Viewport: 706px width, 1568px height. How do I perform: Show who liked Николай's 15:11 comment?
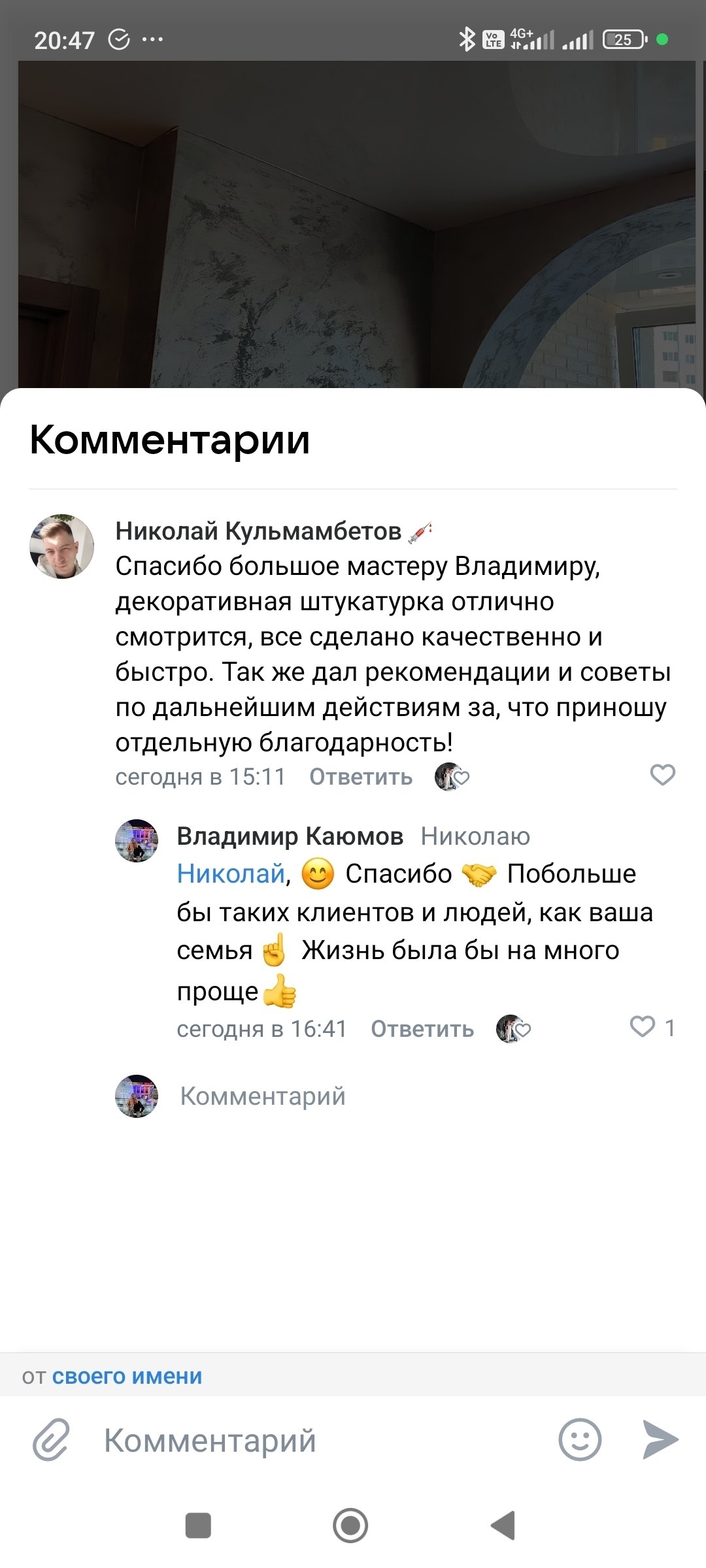point(452,777)
